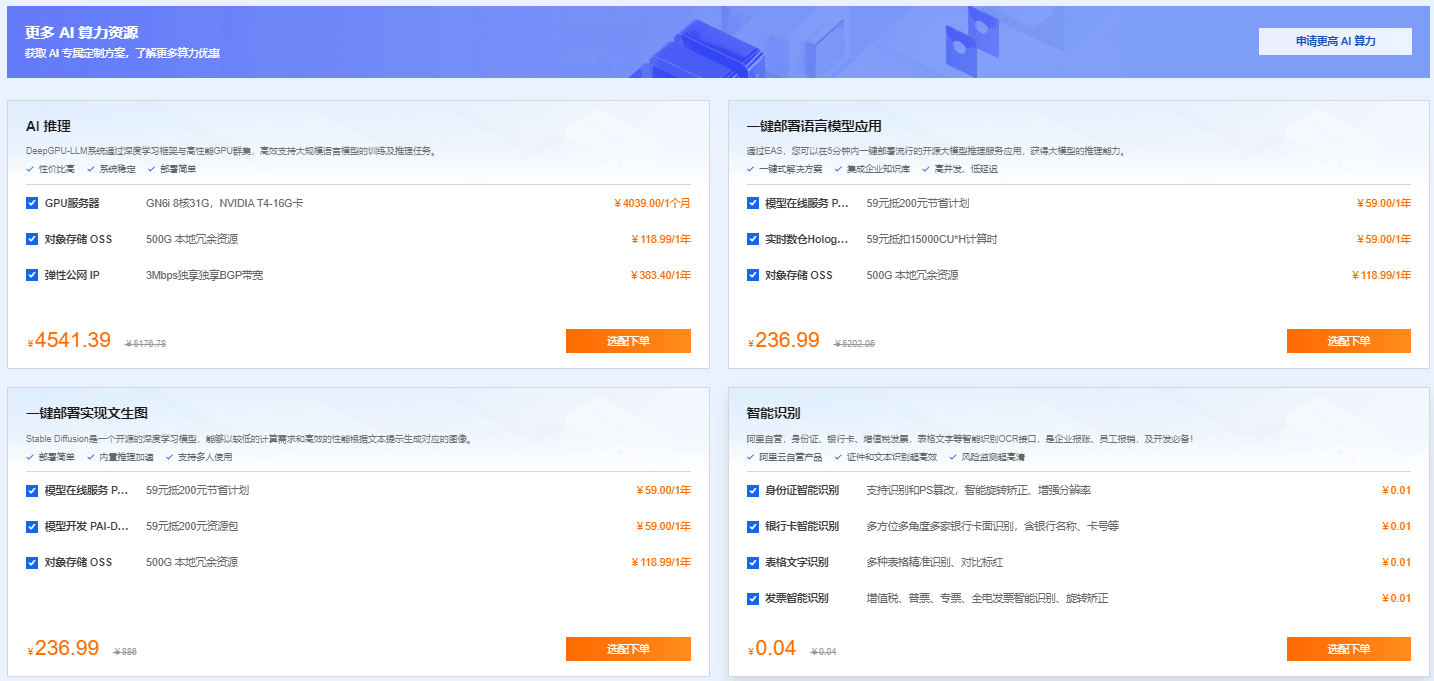Click the 3Mbps独享独享BGP带宽 description
1434x681 pixels.
pos(205,275)
